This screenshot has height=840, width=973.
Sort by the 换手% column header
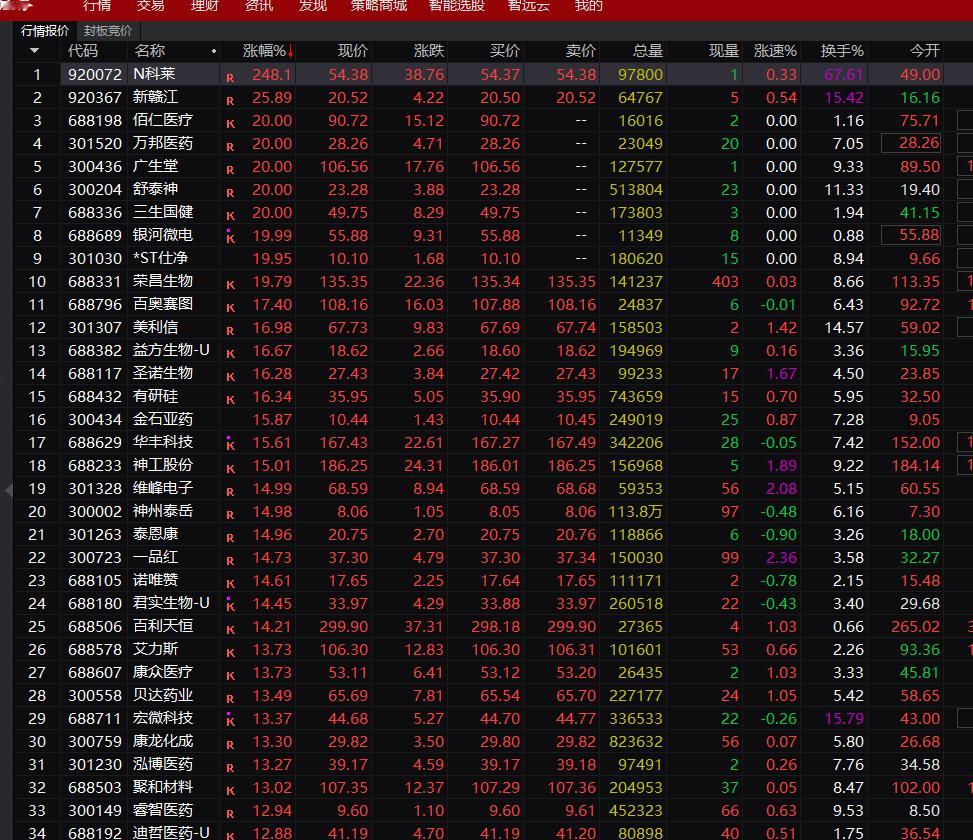click(841, 51)
